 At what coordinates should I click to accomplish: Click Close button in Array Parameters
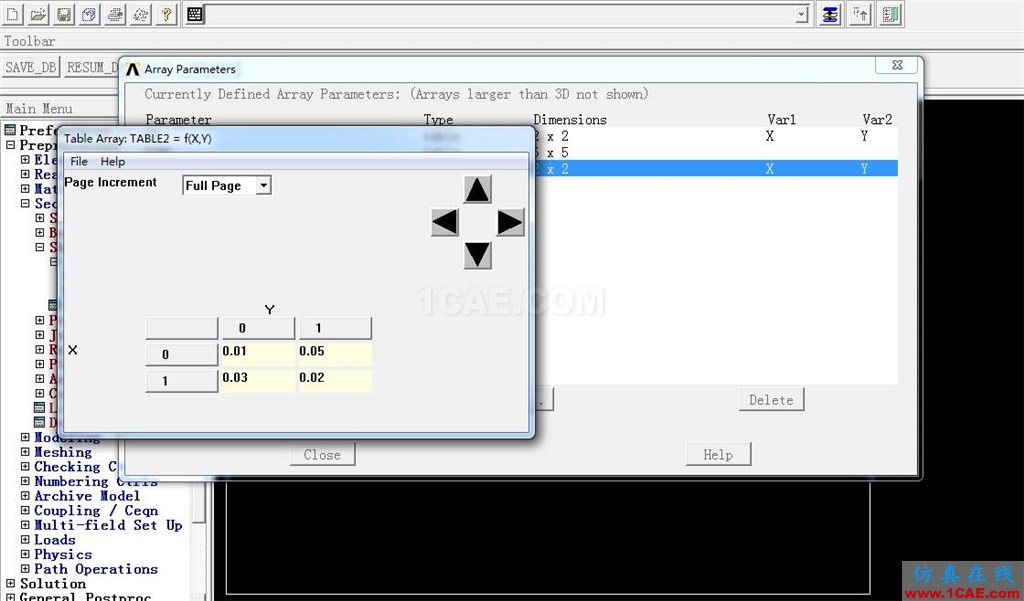click(x=323, y=455)
